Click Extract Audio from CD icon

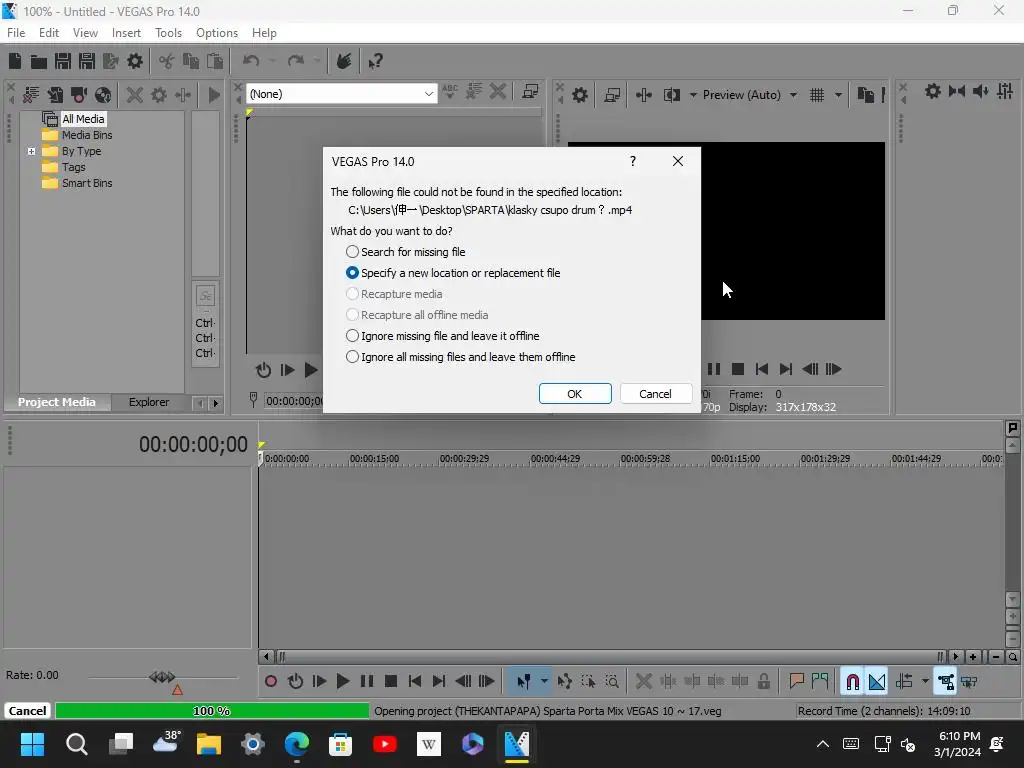[103, 95]
